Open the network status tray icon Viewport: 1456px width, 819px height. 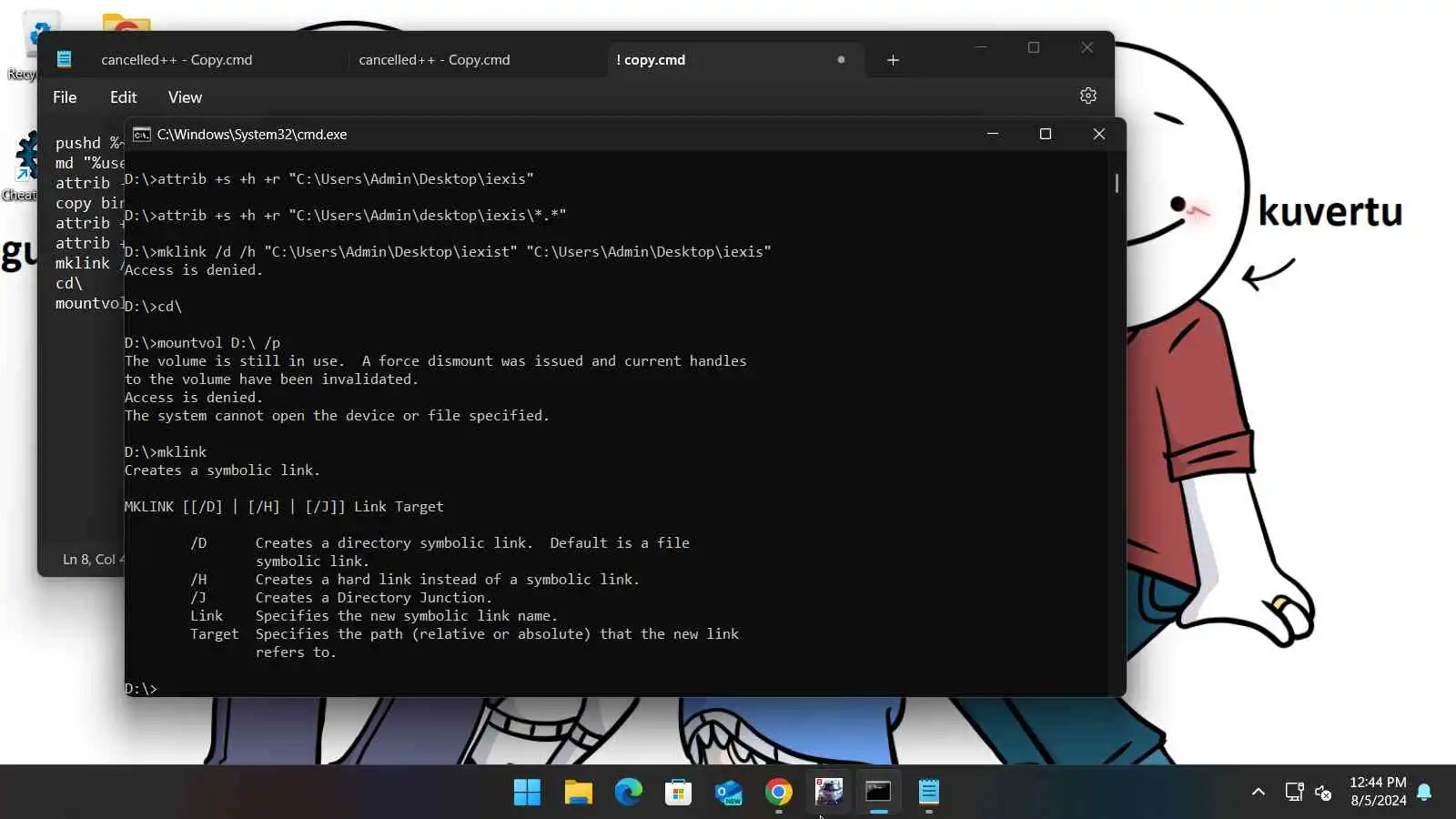1294,792
